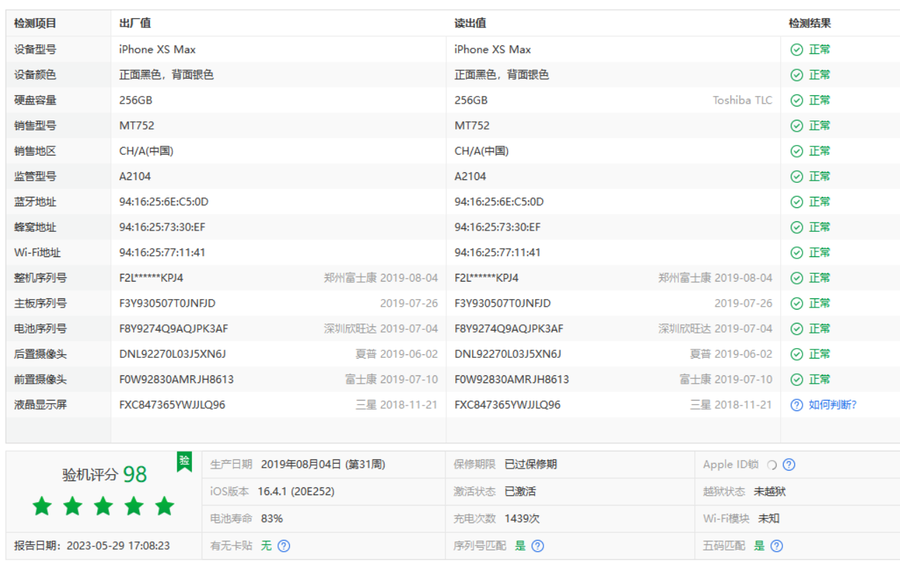The height and width of the screenshot is (575, 900).
Task: Click the green check icon in 蜂窝地址 row
Action: coord(797,227)
